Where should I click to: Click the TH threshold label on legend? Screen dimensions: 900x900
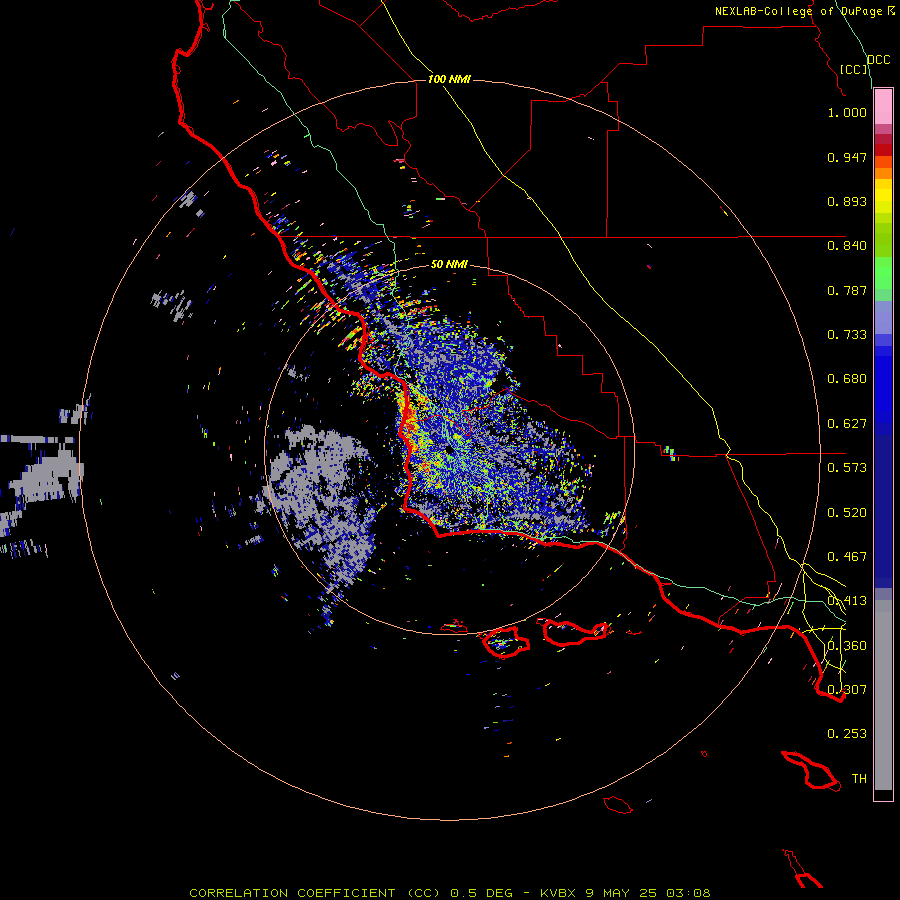point(859,779)
